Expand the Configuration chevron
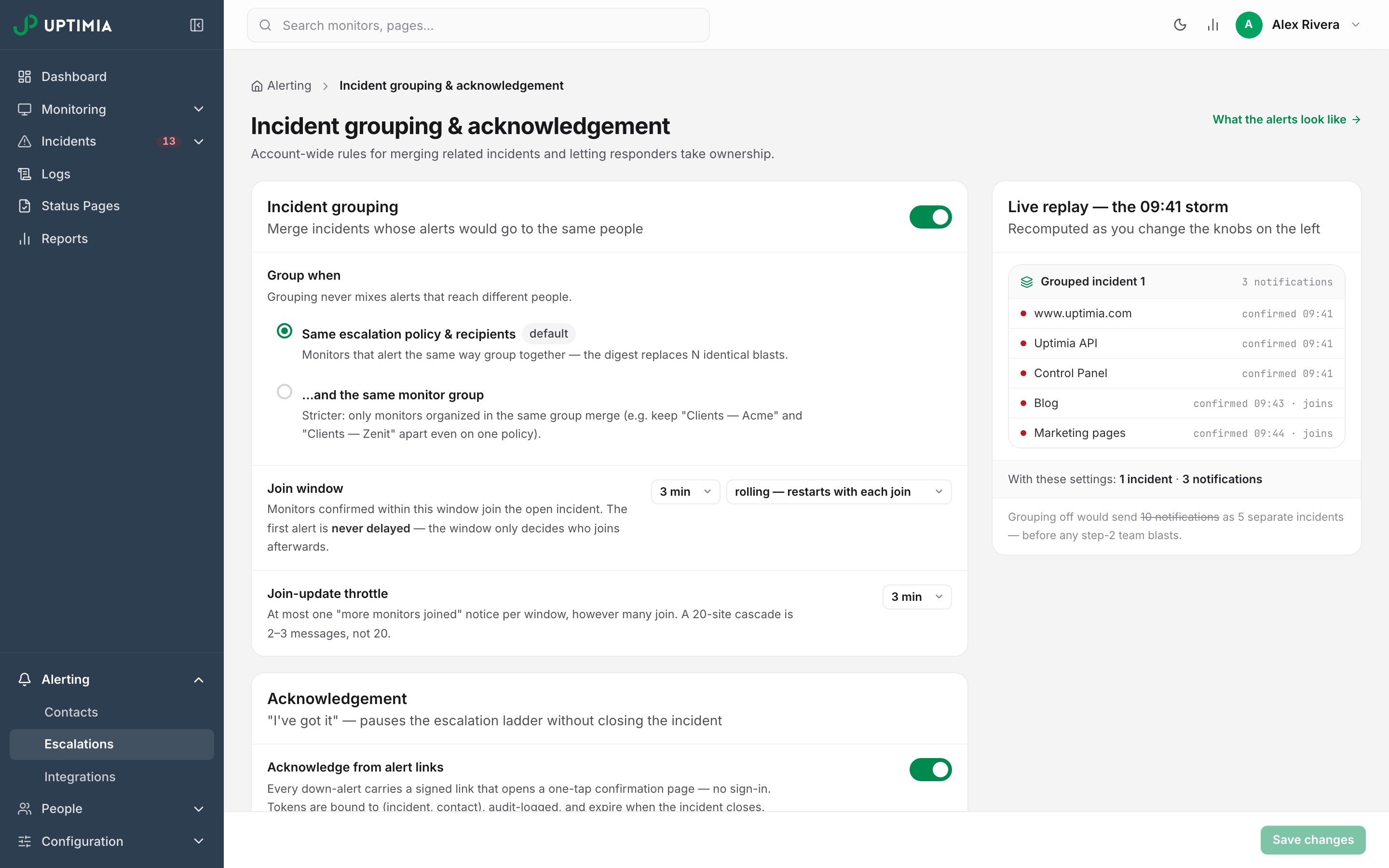 [x=199, y=841]
